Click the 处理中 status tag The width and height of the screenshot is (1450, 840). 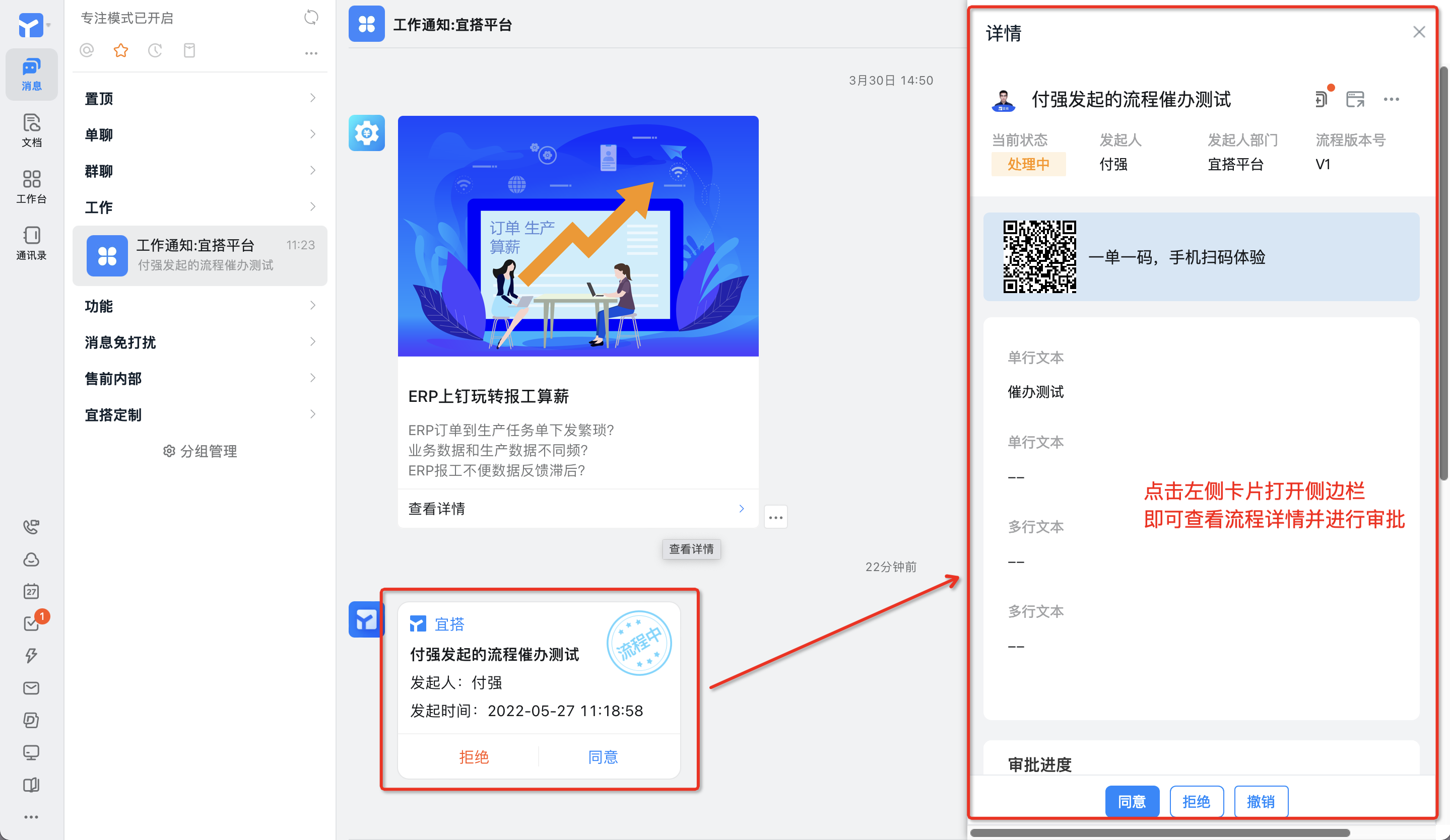(1028, 164)
